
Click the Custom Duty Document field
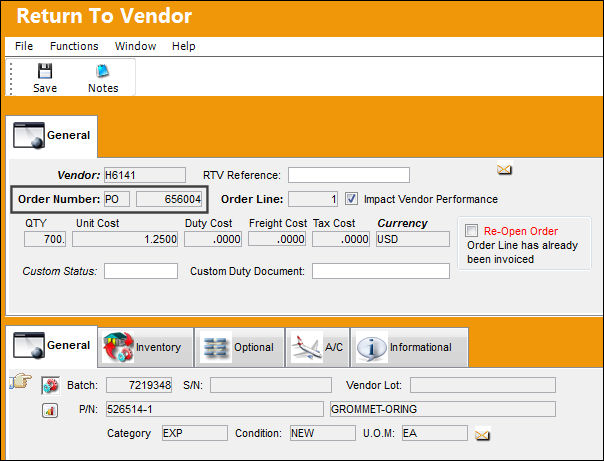coord(381,271)
